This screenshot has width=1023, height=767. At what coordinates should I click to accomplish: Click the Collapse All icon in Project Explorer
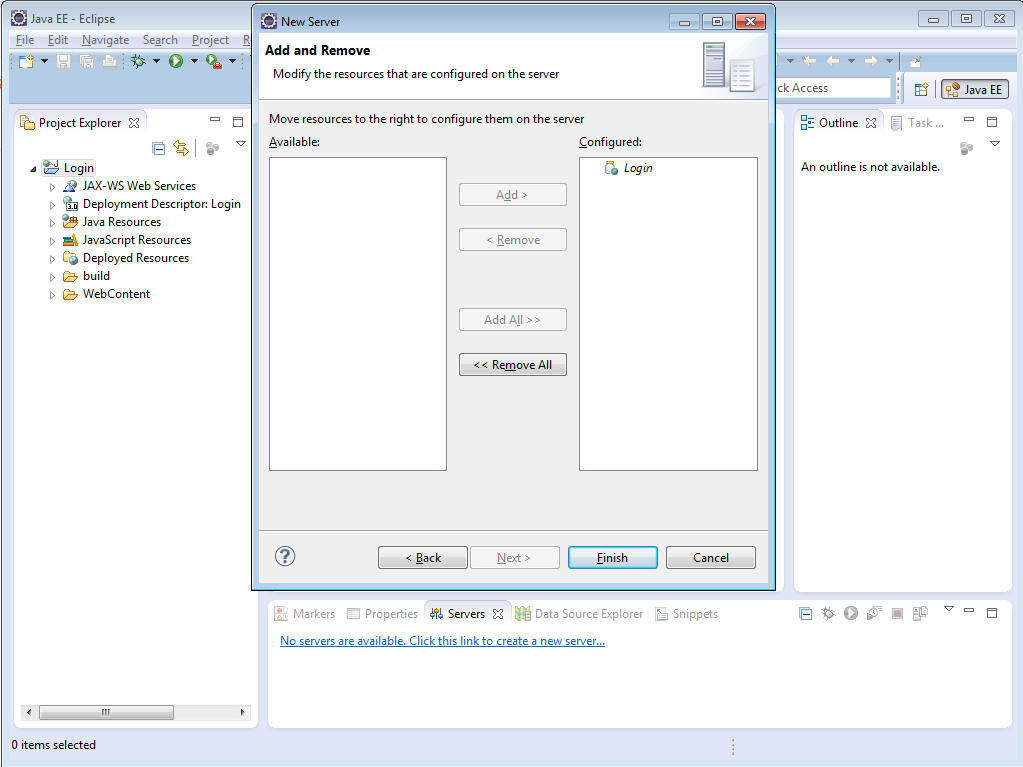[x=158, y=148]
